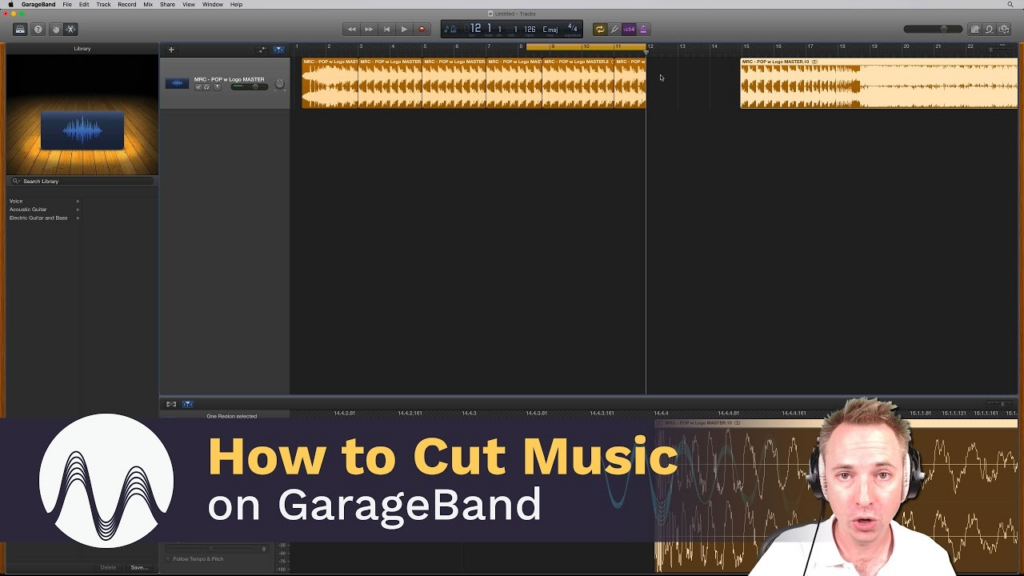Mute the MRC - POP w Logo MASTER track
1024x576 pixels.
[x=198, y=87]
